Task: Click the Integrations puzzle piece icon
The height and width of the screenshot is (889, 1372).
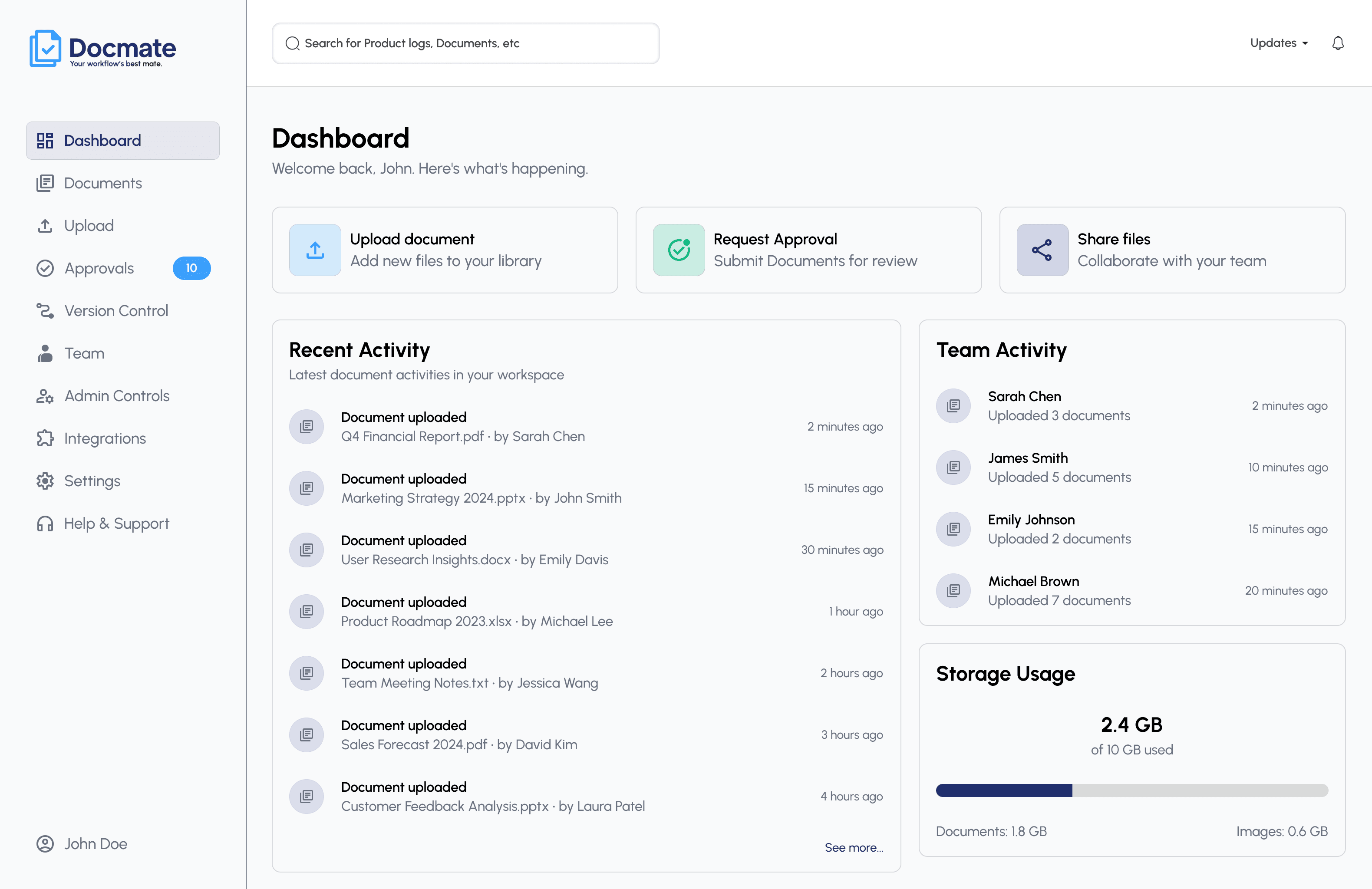Action: (45, 438)
